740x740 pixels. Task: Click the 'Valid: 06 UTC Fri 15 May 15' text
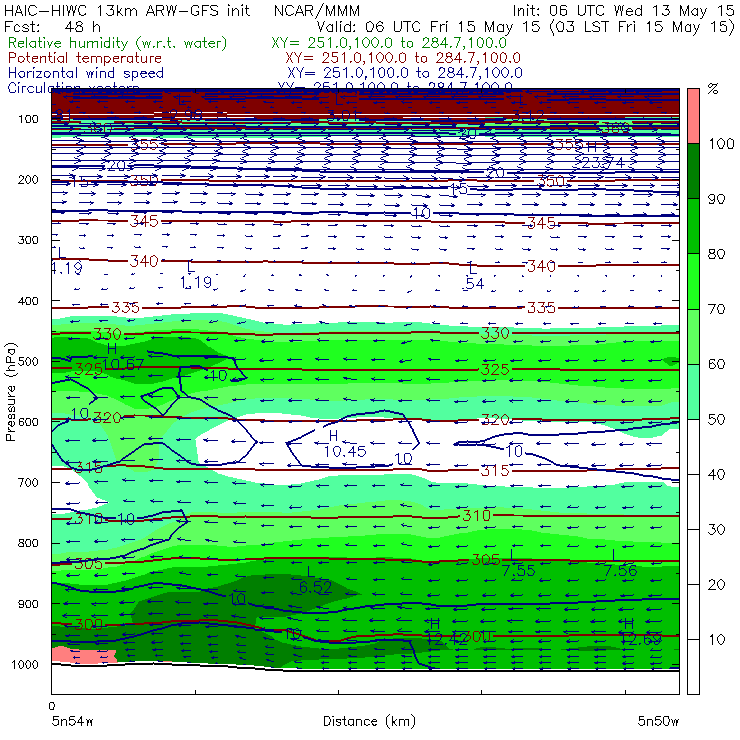pos(428,26)
